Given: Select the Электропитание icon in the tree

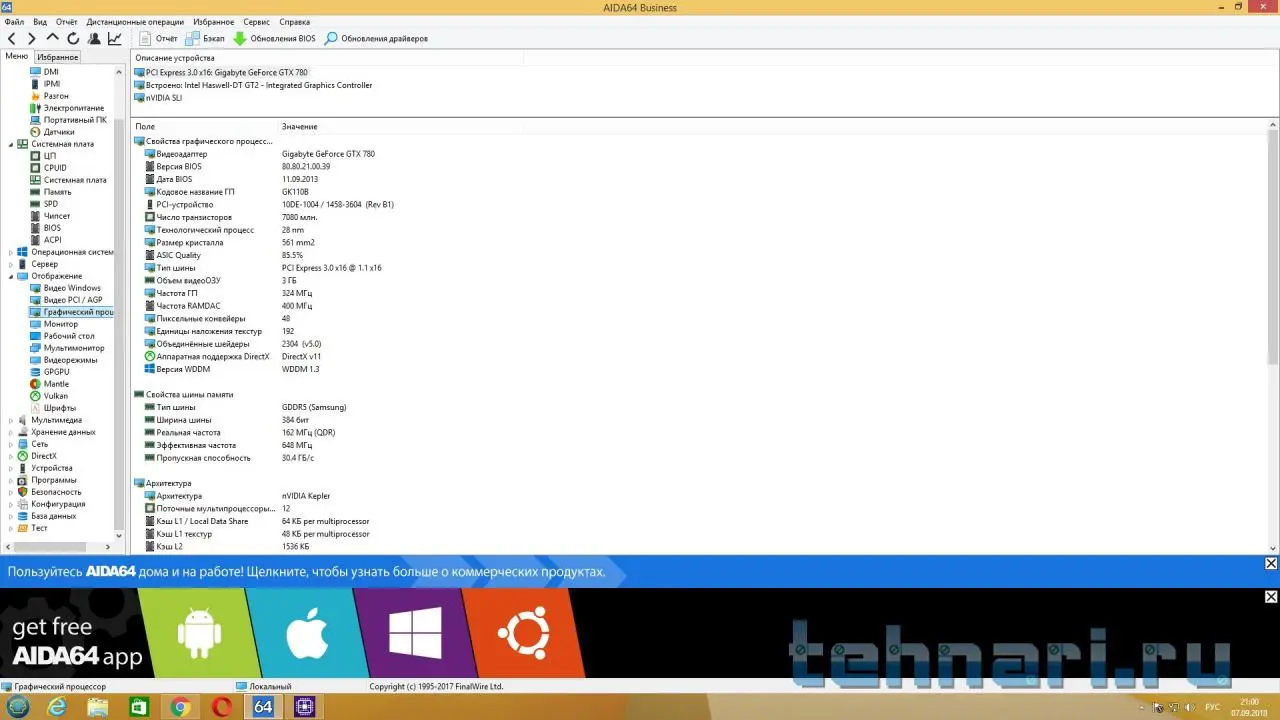Looking at the screenshot, I should [36, 108].
